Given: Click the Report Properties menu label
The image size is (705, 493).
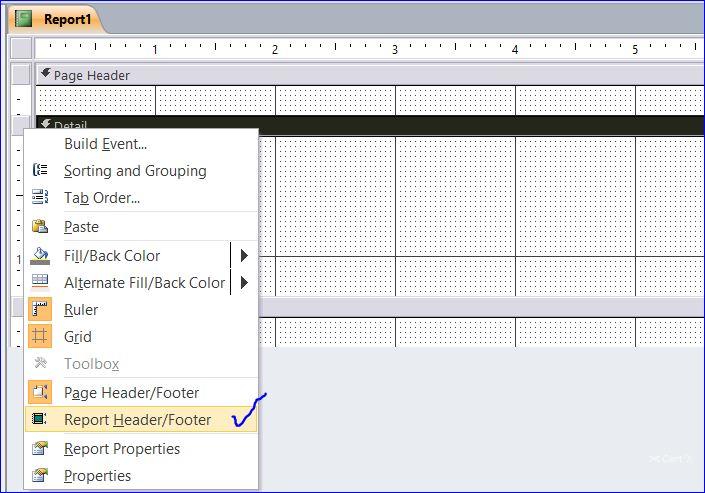Looking at the screenshot, I should click(x=122, y=449).
